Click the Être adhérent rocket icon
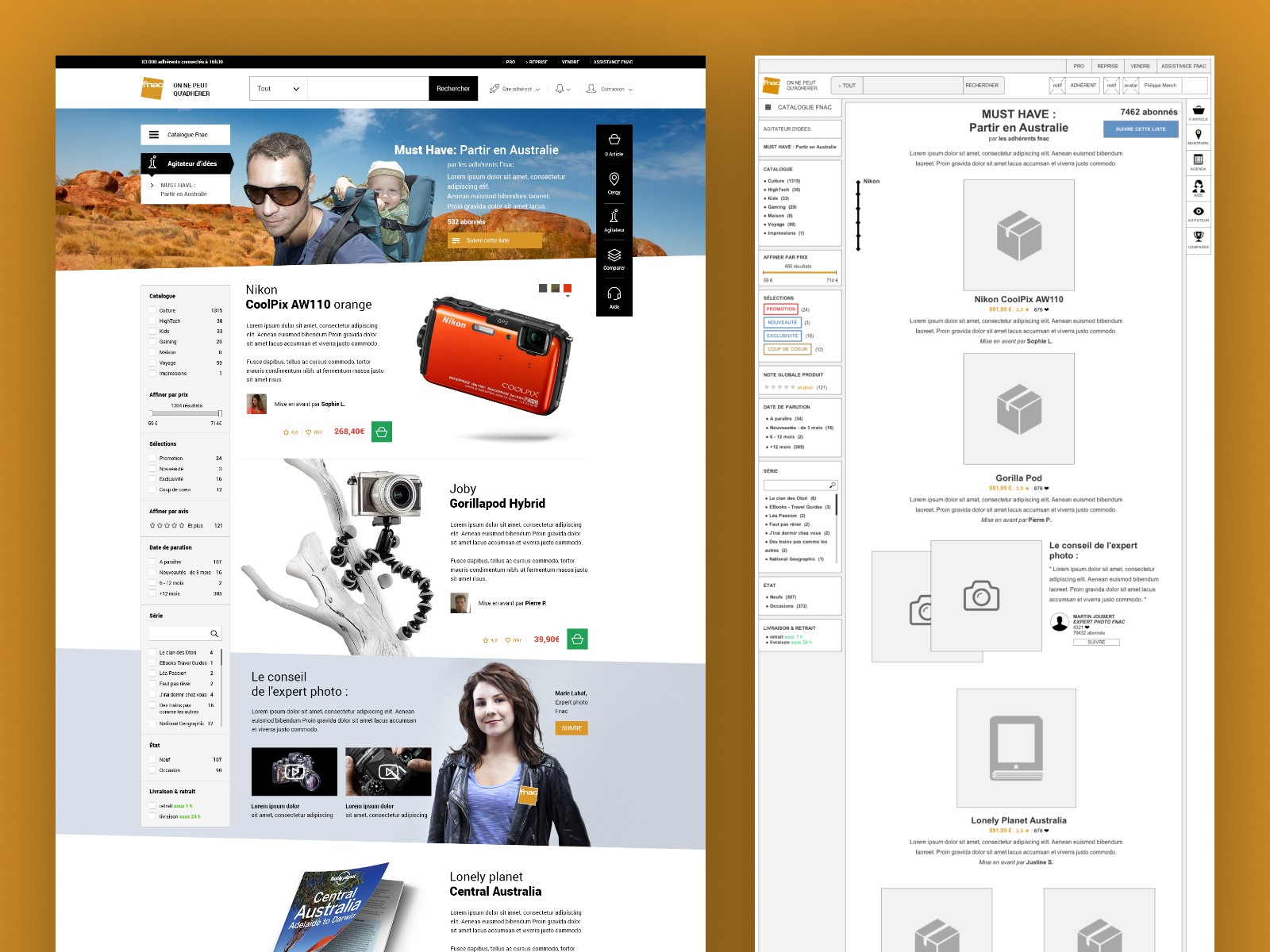 click(495, 89)
